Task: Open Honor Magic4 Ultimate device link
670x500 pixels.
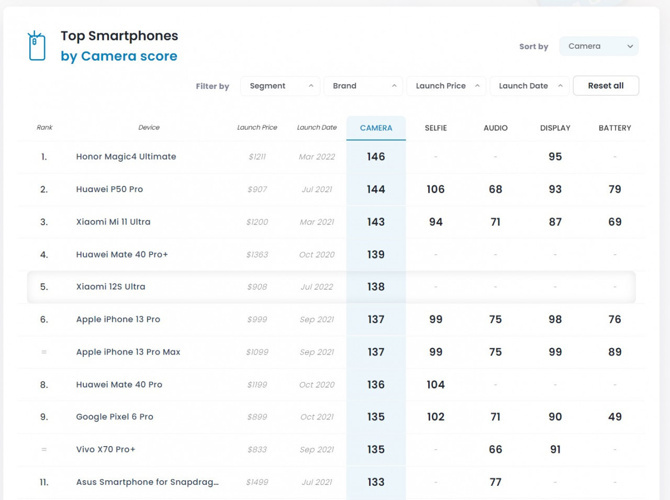Action: 126,157
